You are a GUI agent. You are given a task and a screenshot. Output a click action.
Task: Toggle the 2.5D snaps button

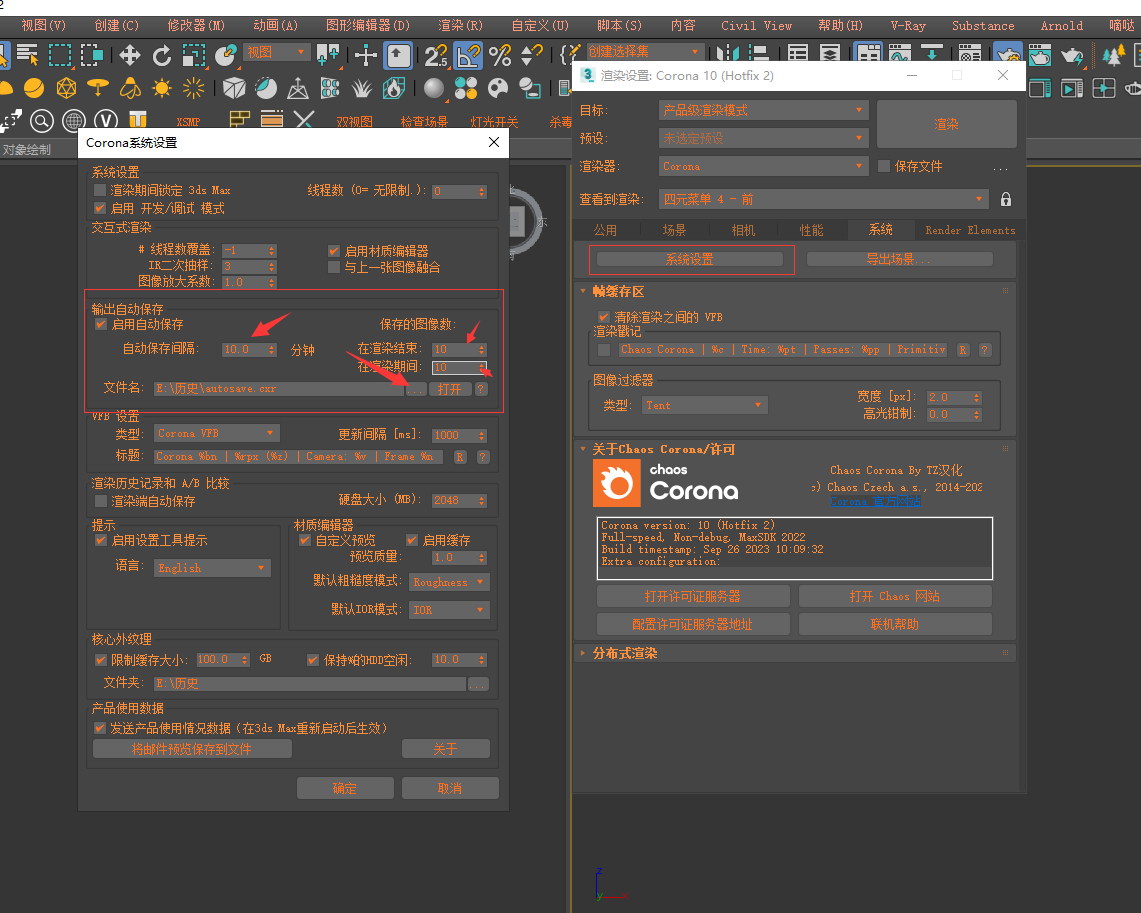[x=436, y=55]
